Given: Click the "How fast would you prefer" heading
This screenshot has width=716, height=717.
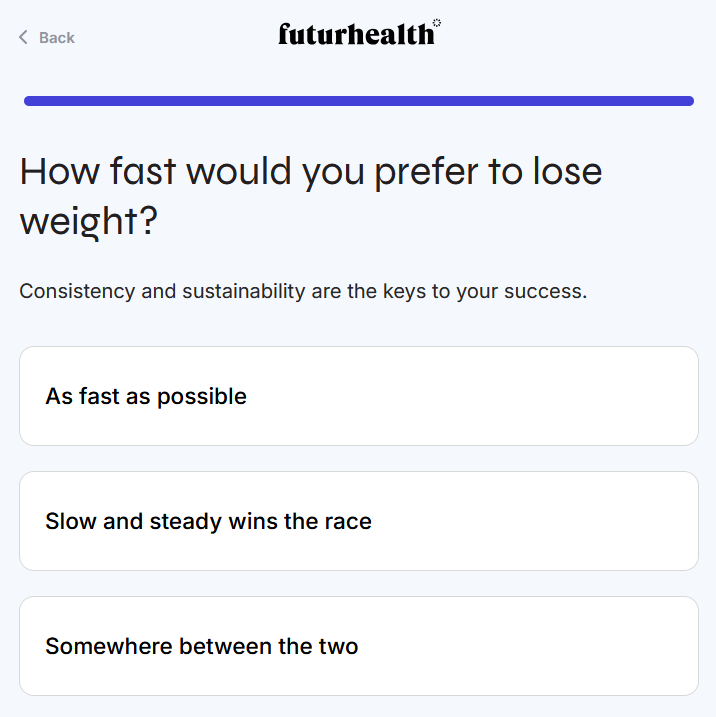Looking at the screenshot, I should [311, 172].
